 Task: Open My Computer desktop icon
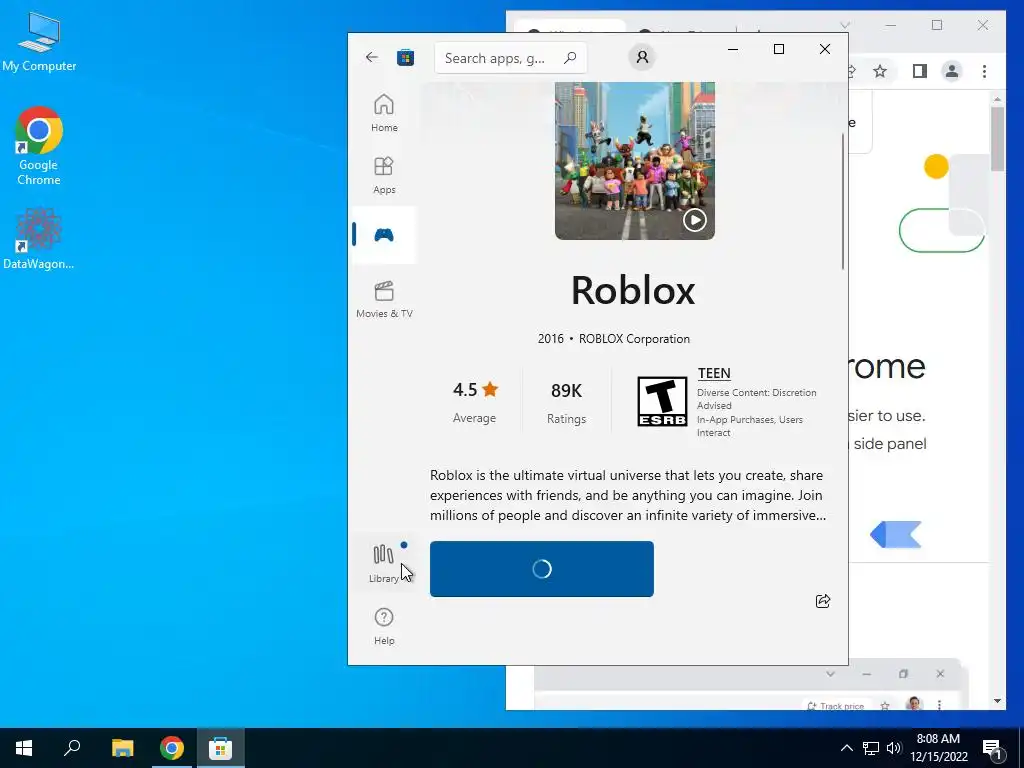point(39,42)
